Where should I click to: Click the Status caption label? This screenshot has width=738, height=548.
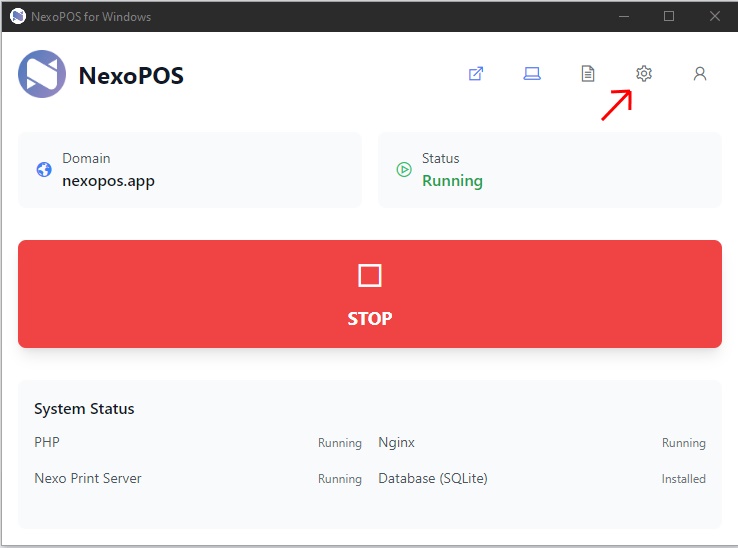click(441, 158)
